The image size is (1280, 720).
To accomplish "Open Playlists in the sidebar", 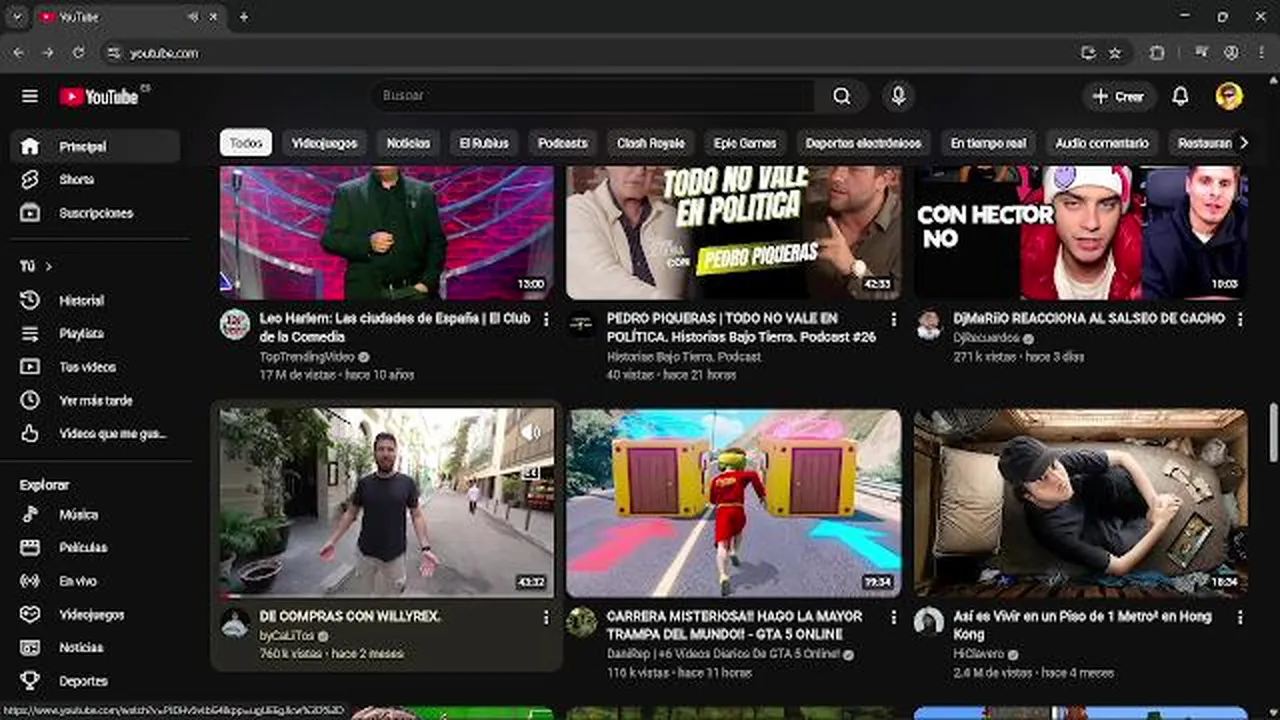I will [96, 333].
